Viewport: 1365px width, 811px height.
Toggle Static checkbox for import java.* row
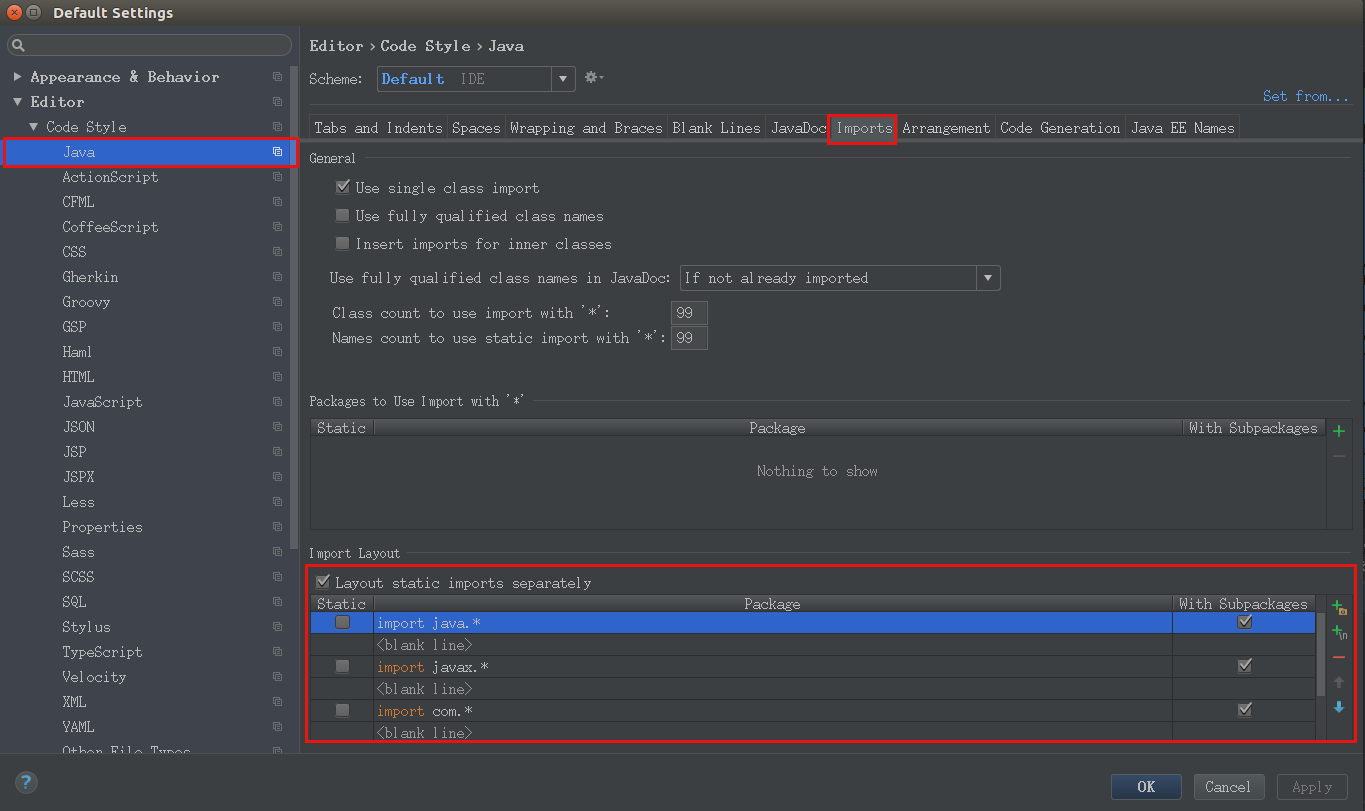[342, 622]
